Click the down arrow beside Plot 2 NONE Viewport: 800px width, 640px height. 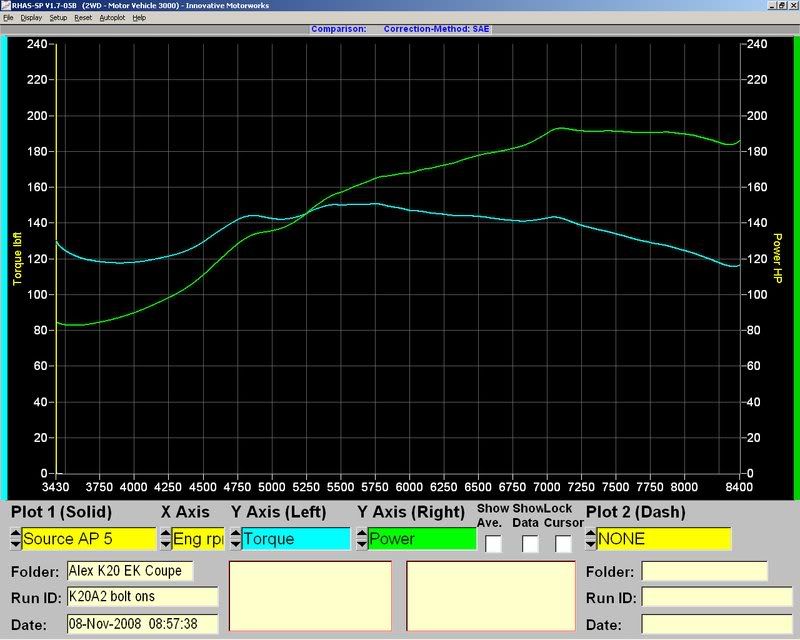click(591, 544)
